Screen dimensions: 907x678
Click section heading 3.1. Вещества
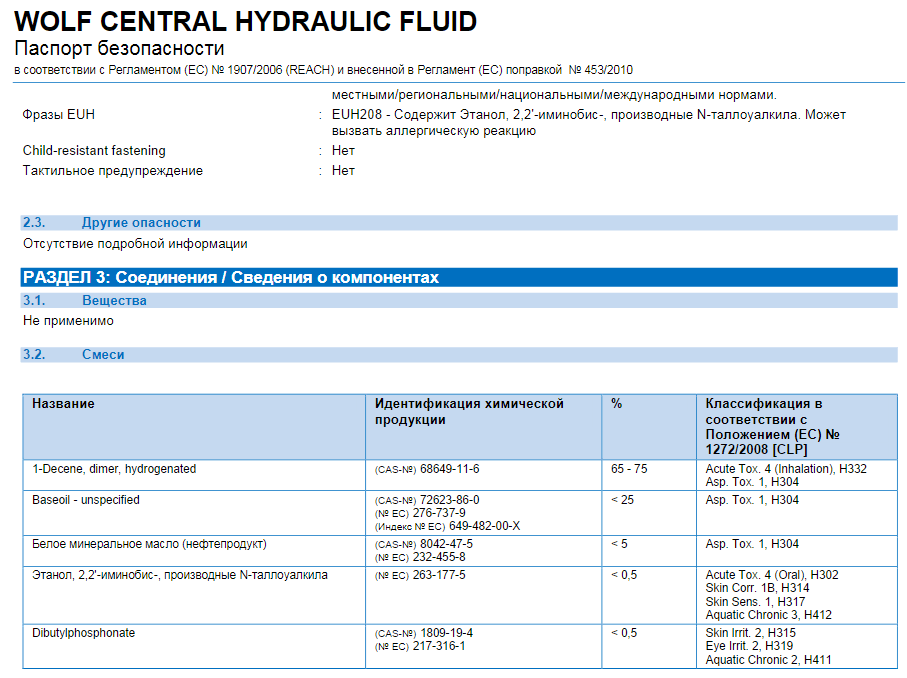pyautogui.click(x=459, y=300)
